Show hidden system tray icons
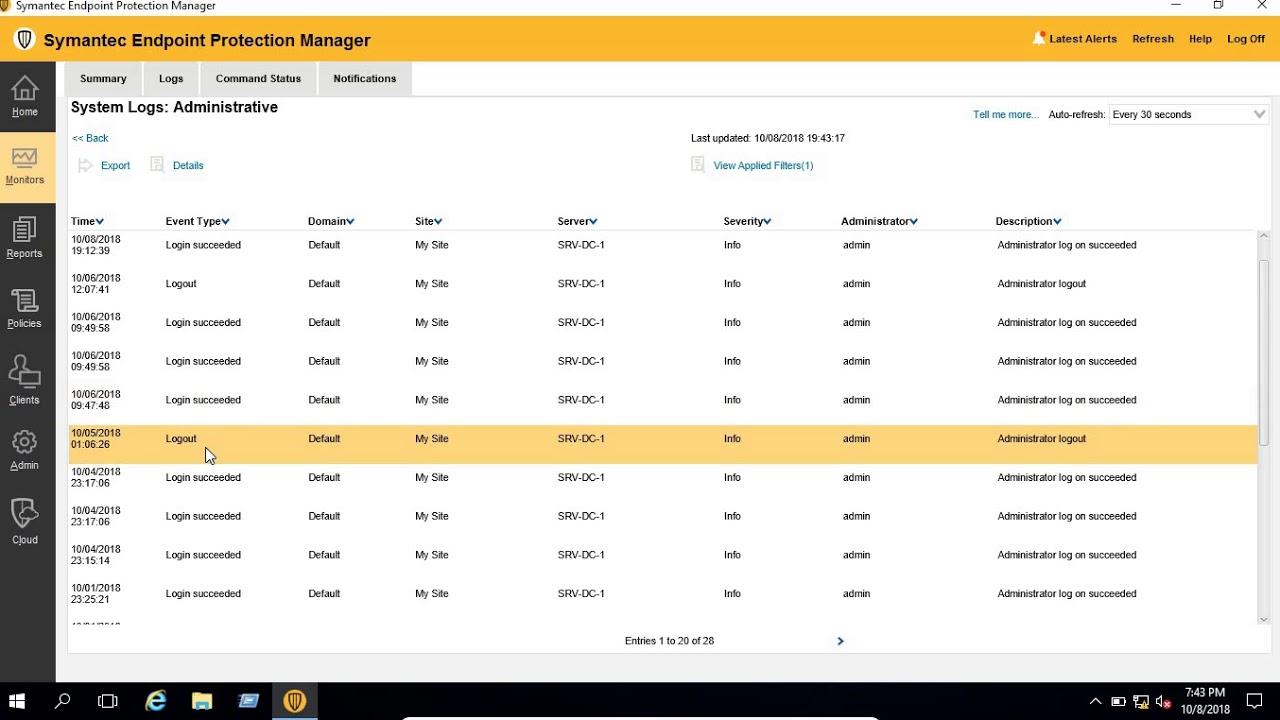 tap(1095, 702)
